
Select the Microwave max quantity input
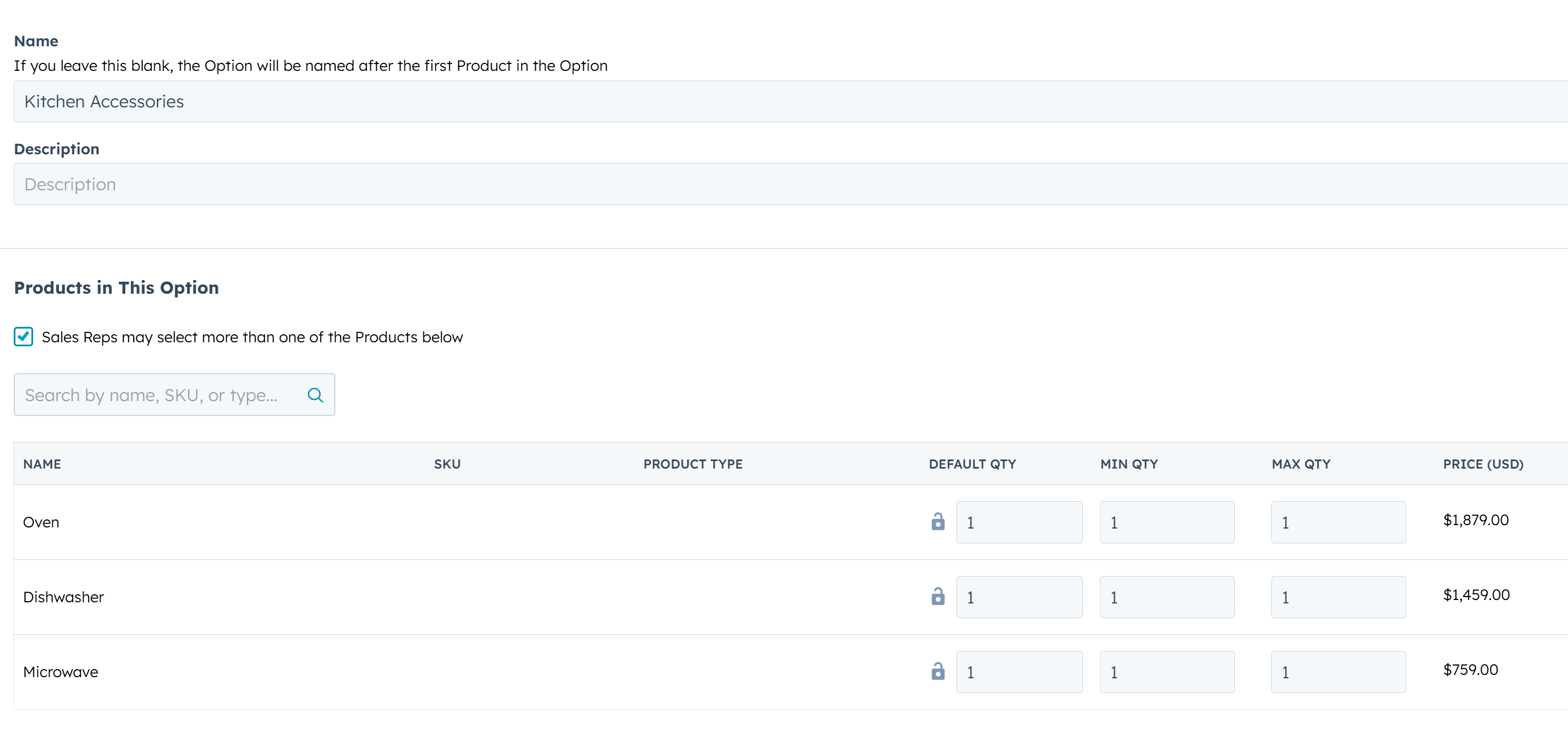coord(1338,671)
